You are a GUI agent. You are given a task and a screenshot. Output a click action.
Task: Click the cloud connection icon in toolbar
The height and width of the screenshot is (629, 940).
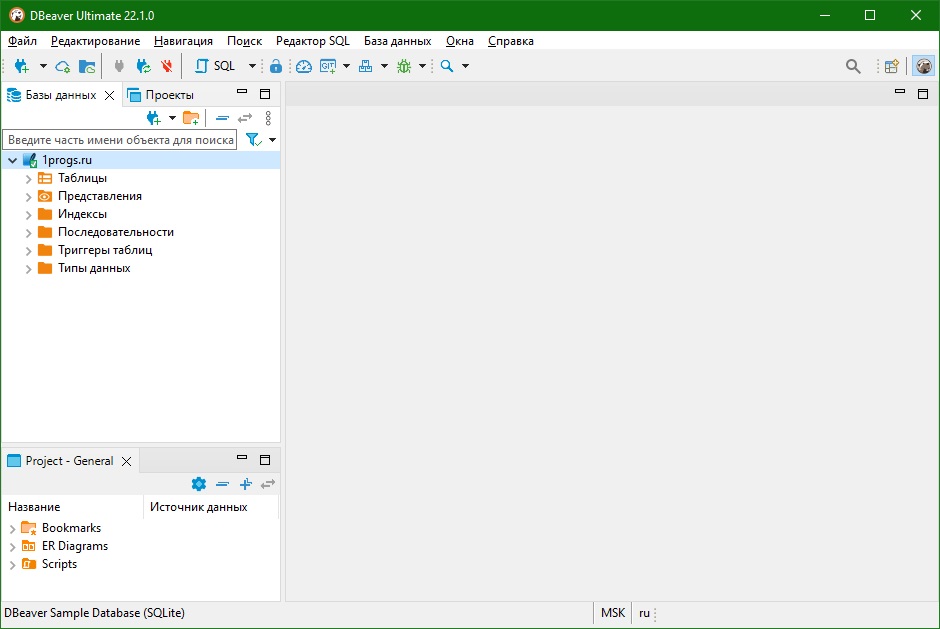pyautogui.click(x=62, y=66)
